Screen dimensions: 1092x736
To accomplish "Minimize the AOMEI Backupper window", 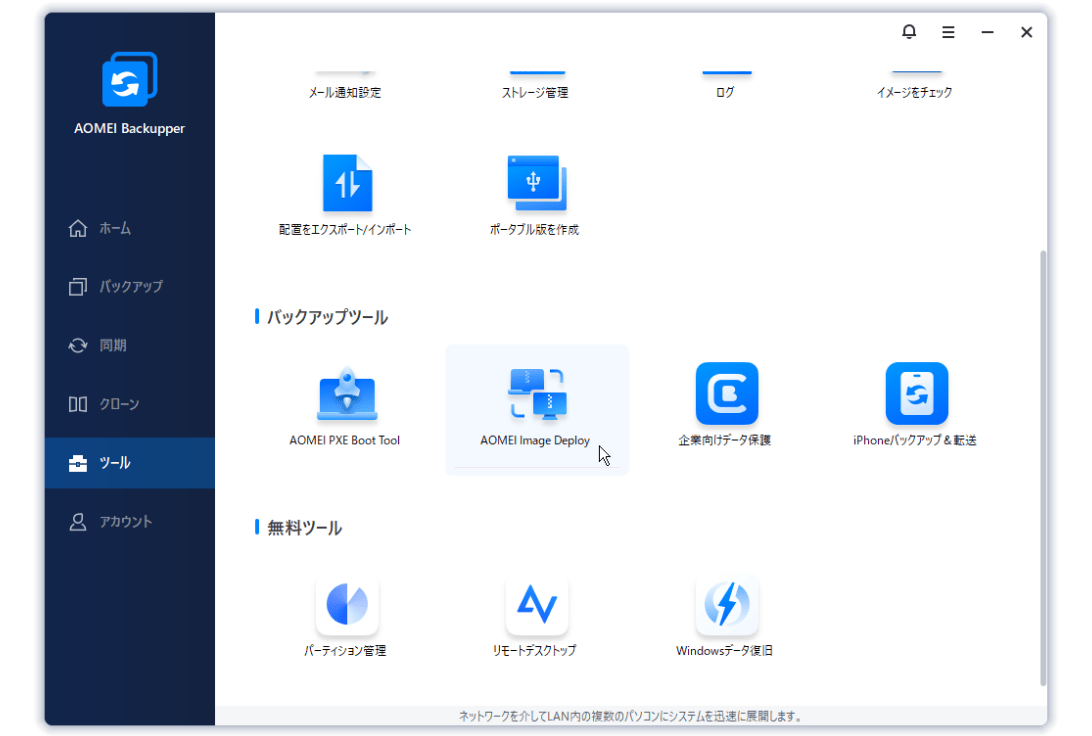I will pos(987,32).
